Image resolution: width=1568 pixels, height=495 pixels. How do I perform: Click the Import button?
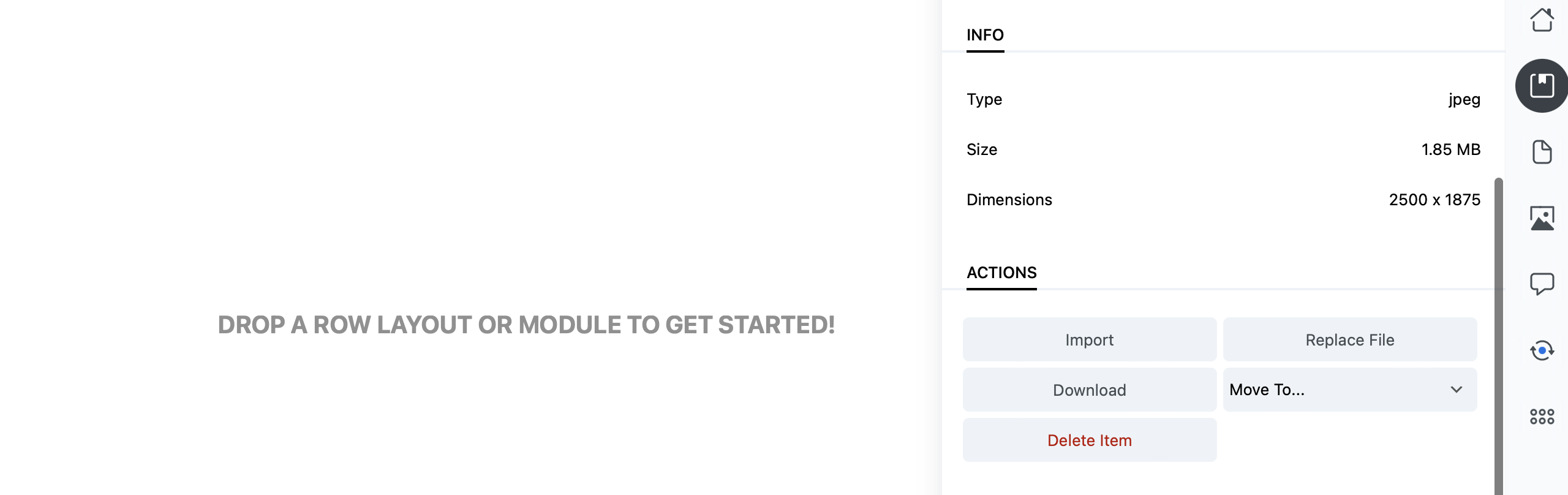1089,339
